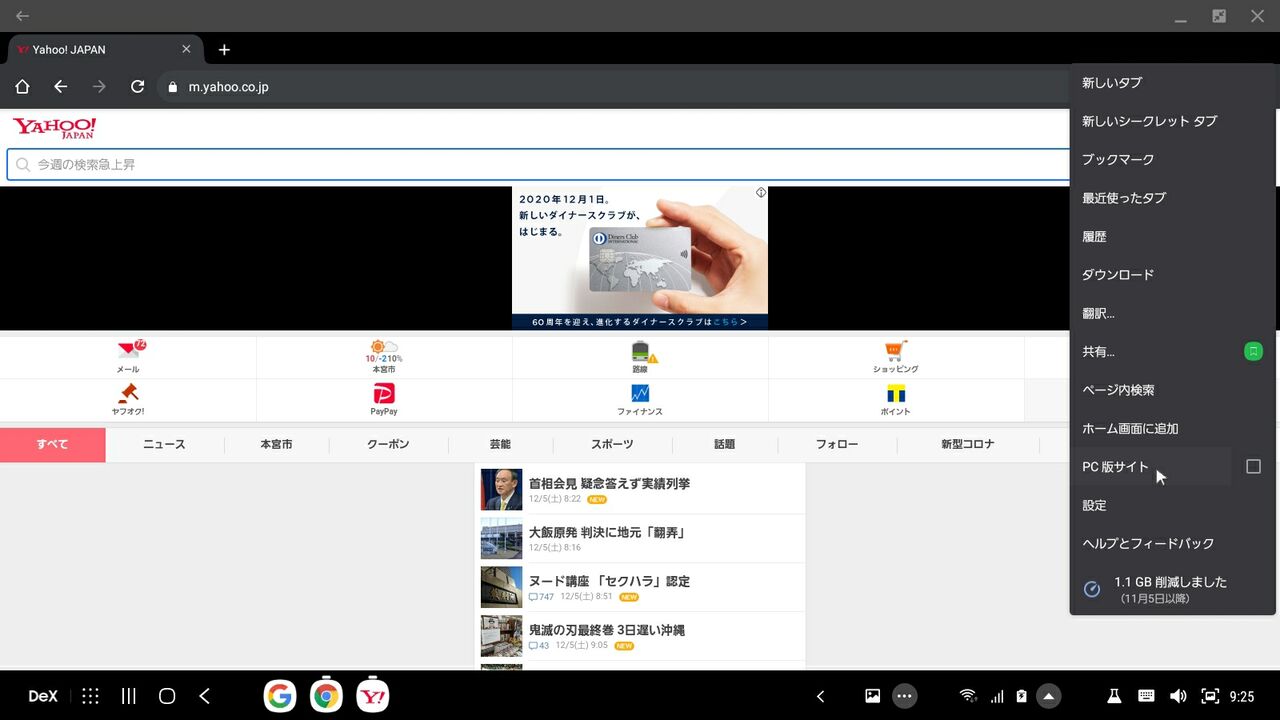Select the すべて tab
1280x720 pixels.
52,444
